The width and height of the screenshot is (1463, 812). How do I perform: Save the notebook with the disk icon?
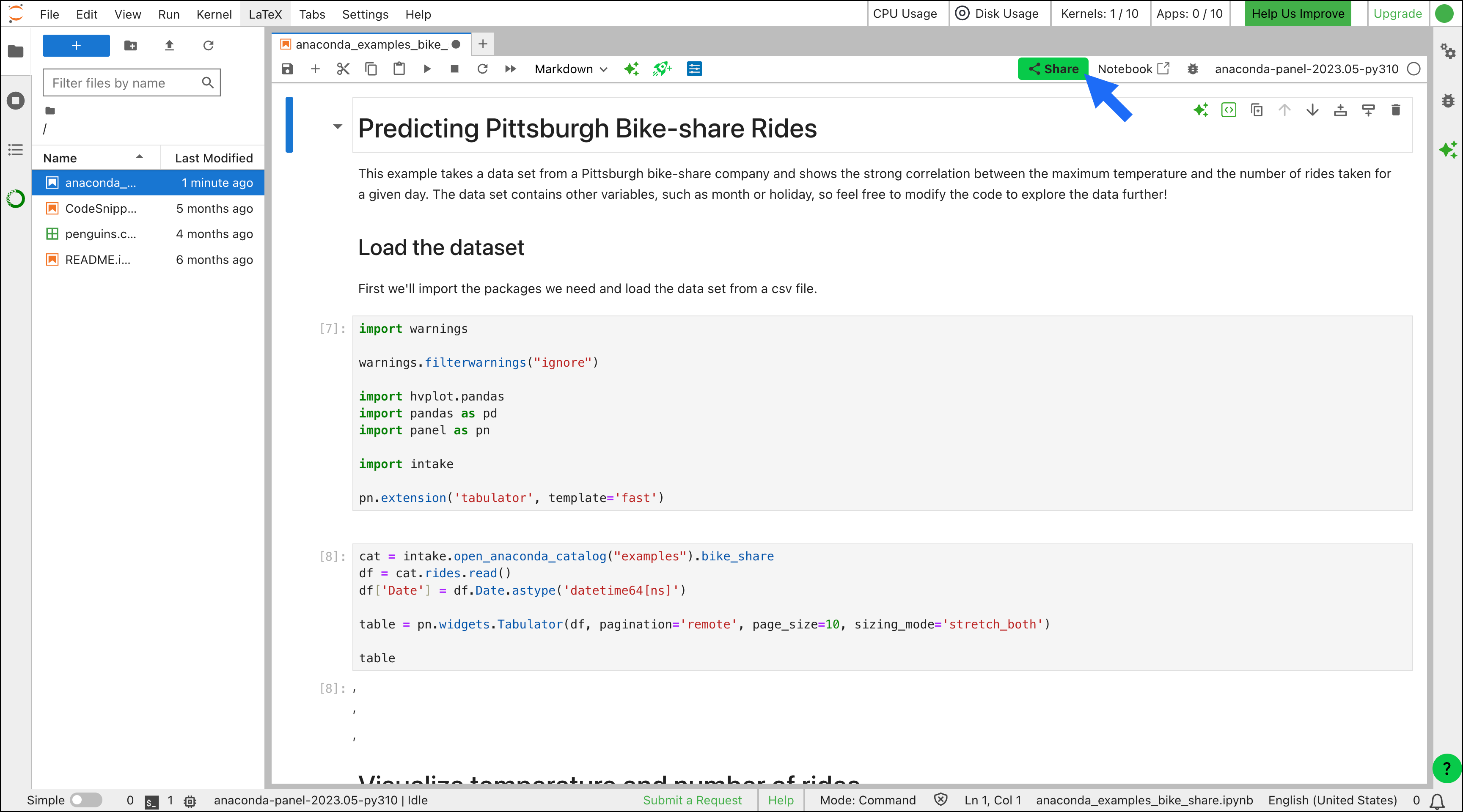tap(287, 69)
